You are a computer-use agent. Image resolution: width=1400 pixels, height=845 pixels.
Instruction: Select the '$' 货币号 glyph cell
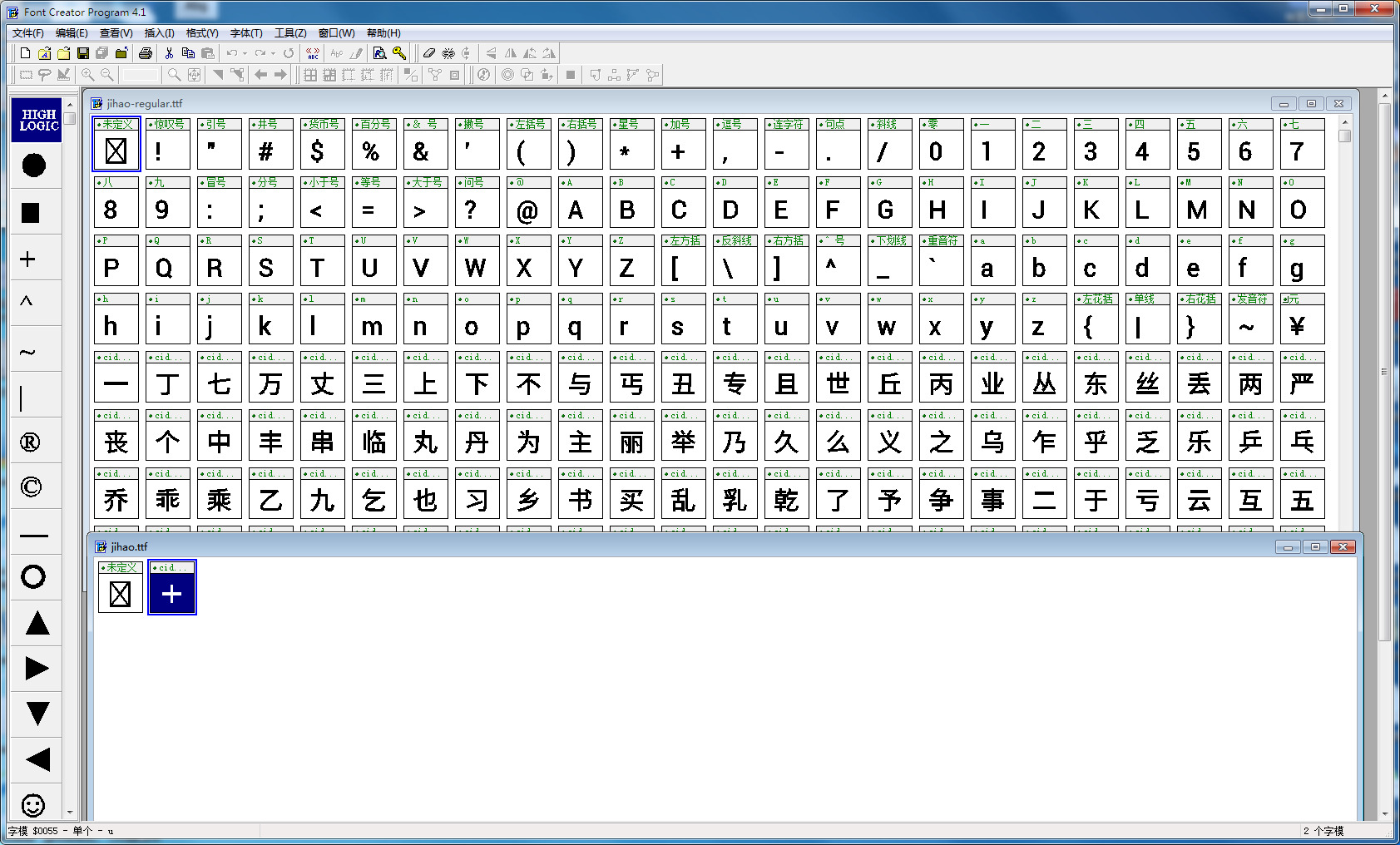pos(322,144)
